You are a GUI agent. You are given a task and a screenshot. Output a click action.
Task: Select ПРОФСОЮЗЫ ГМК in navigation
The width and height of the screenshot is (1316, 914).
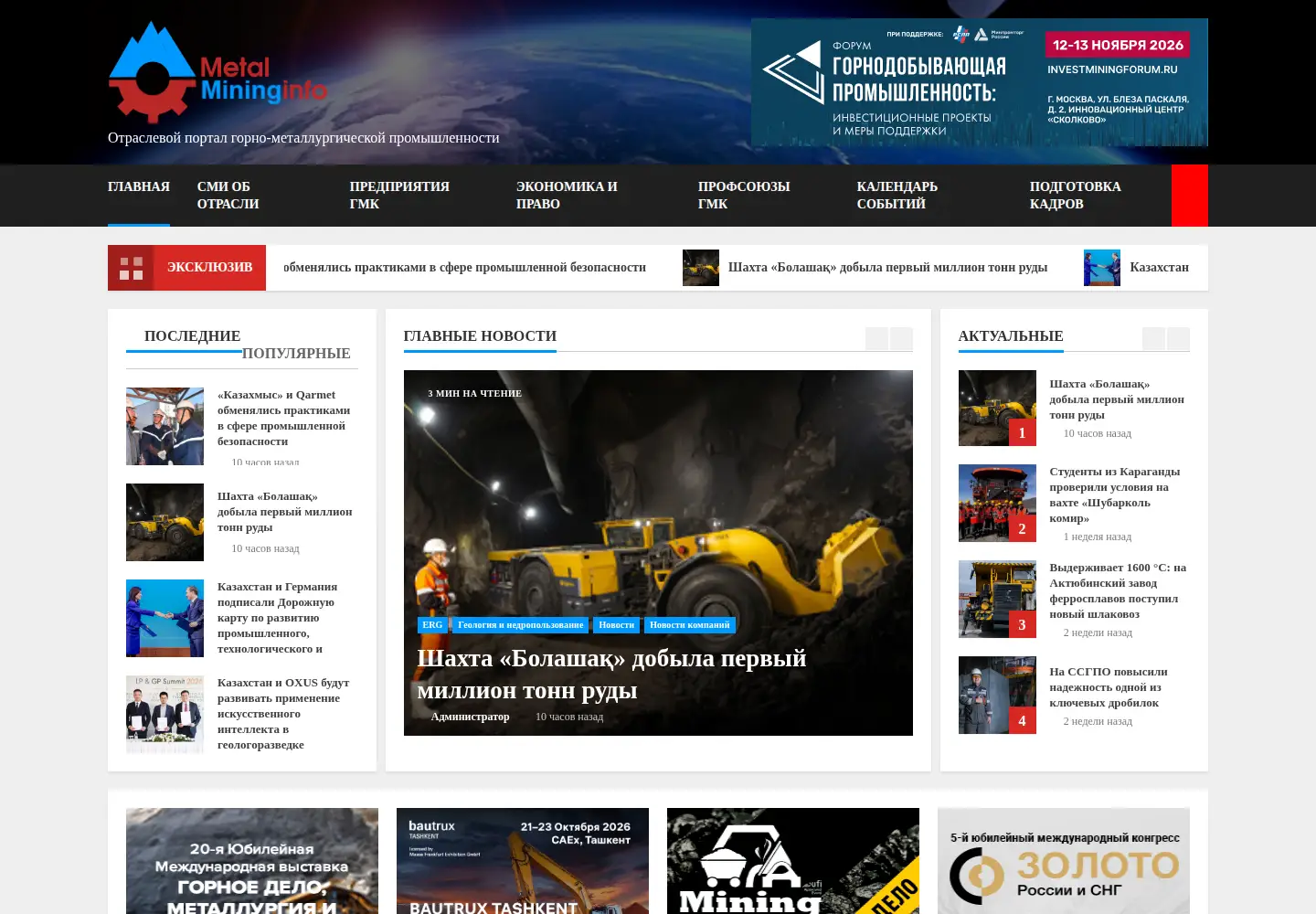coord(744,195)
